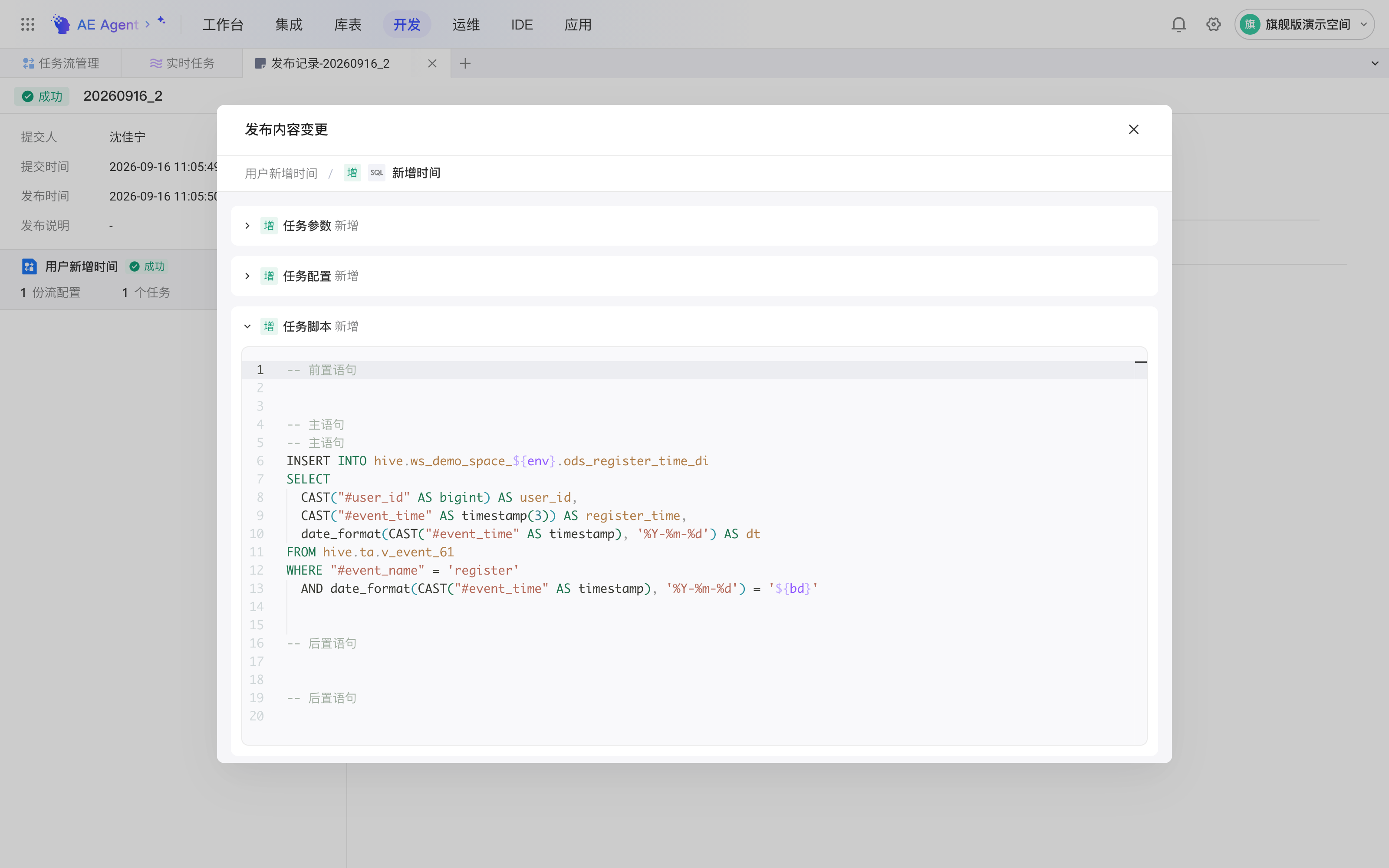
Task: Open the 库表 menu
Action: point(348,25)
